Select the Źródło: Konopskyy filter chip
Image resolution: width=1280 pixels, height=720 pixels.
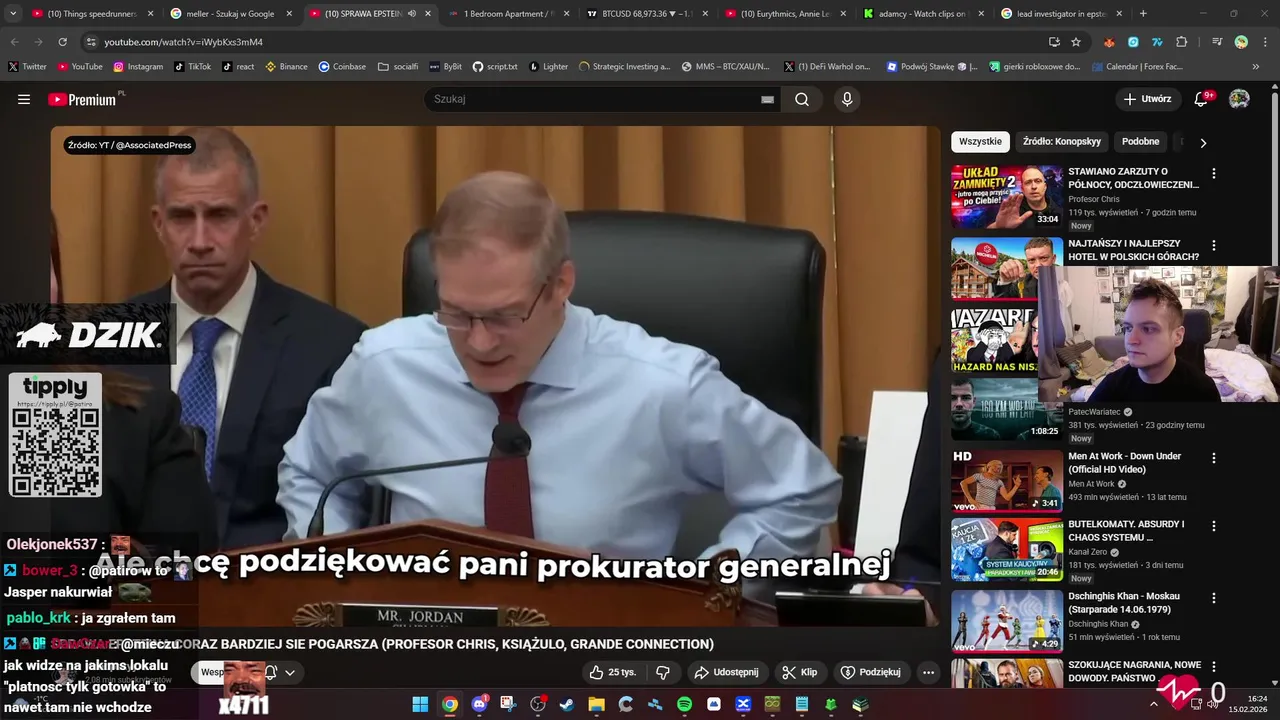1062,142
